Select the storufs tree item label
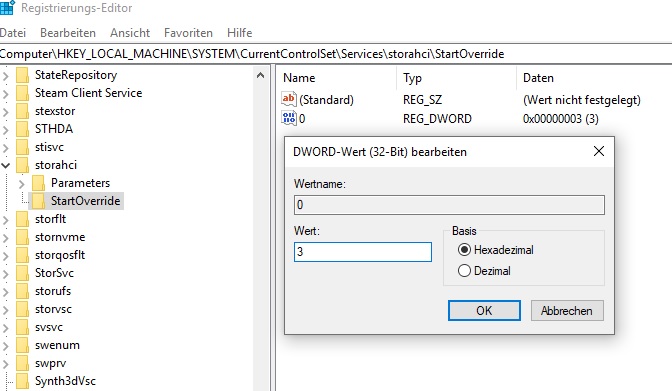This screenshot has width=672, height=391. click(x=53, y=291)
